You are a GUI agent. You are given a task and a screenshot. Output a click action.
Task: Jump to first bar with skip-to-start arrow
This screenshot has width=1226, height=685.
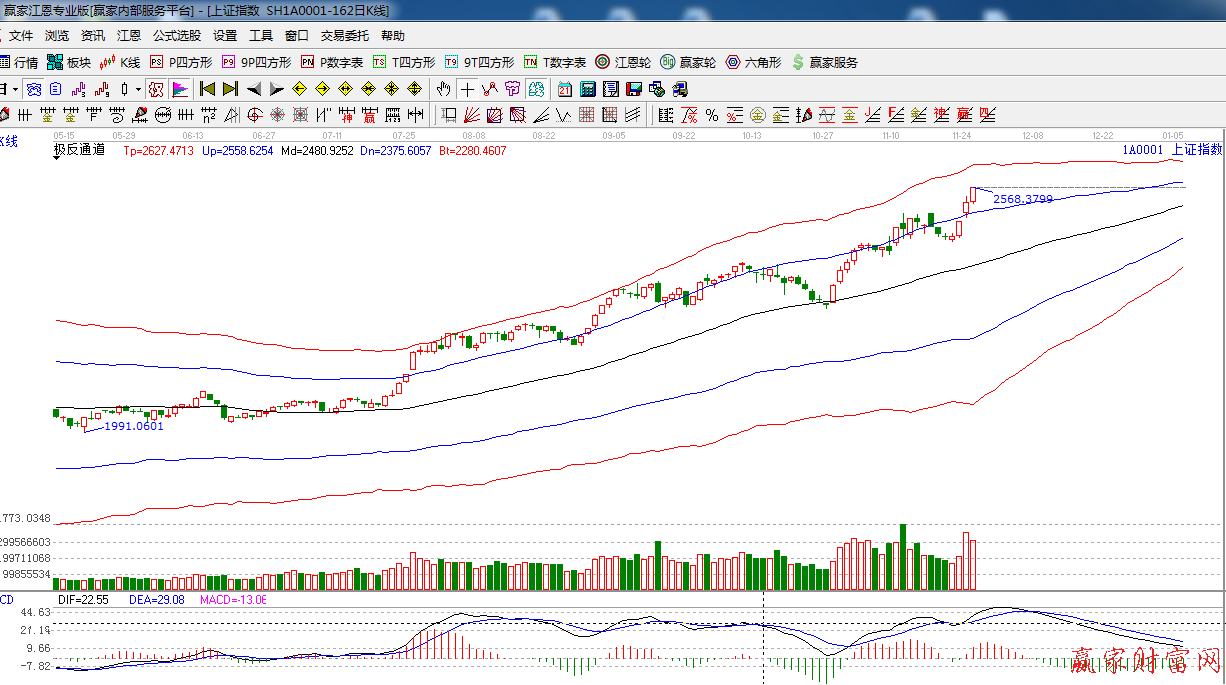[x=207, y=89]
